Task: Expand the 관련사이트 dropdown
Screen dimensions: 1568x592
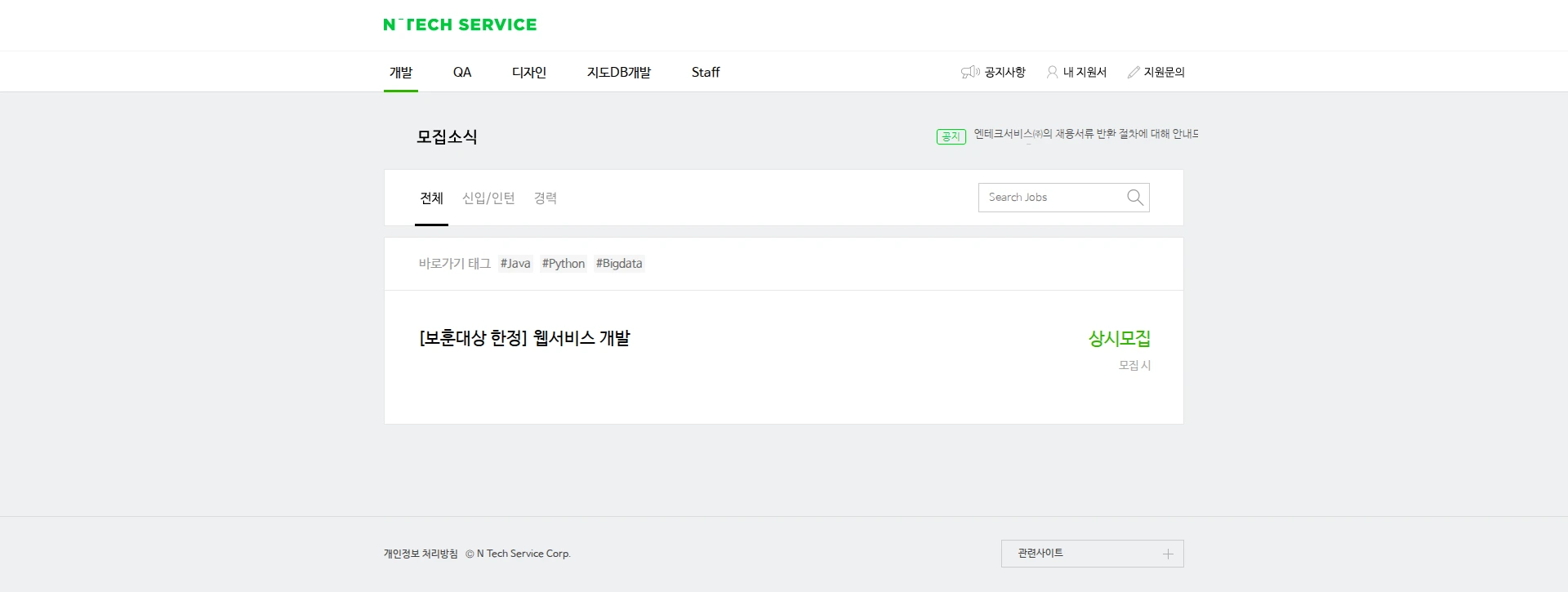Action: (1093, 554)
